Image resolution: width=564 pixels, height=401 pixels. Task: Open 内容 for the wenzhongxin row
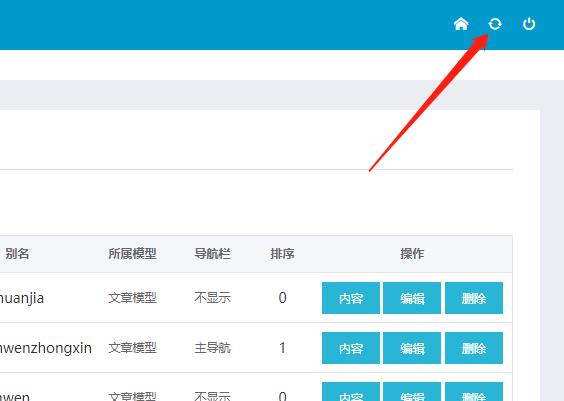351,348
